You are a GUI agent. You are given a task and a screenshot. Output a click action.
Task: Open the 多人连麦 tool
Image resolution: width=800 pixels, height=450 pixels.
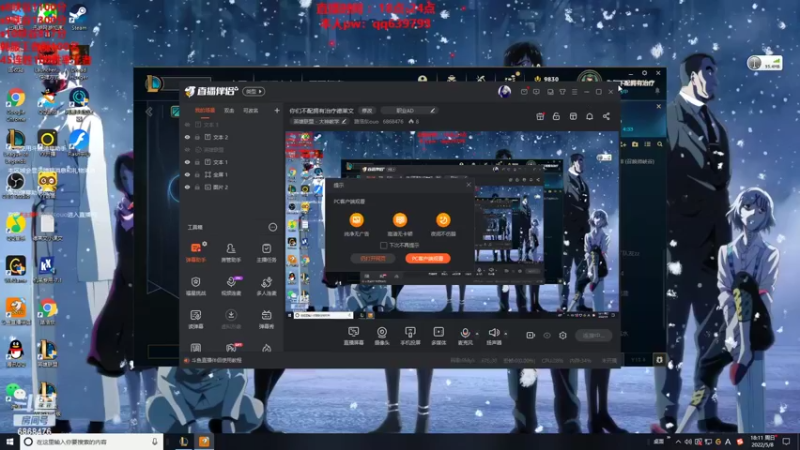266,286
